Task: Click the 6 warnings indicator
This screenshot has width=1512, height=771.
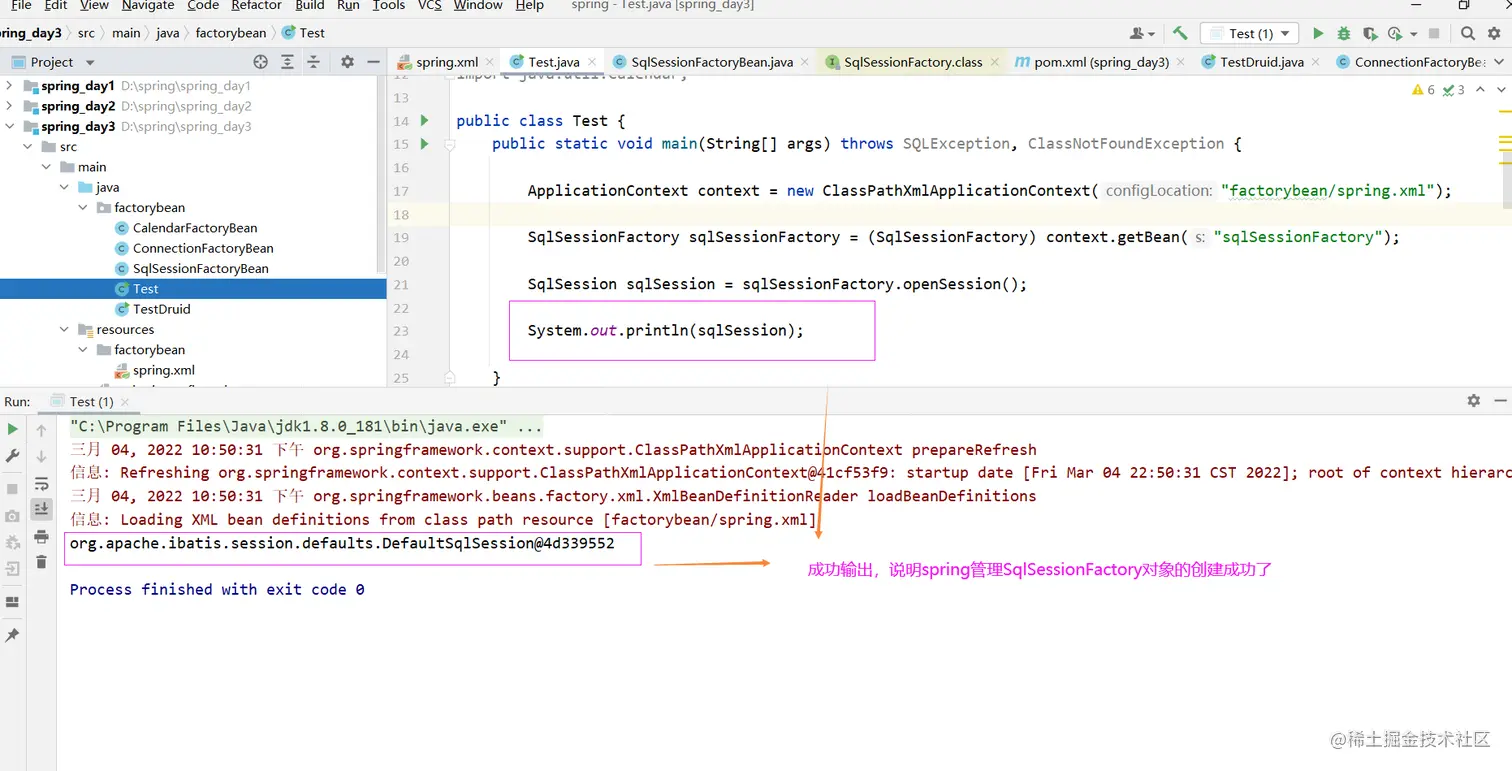Action: (1424, 90)
